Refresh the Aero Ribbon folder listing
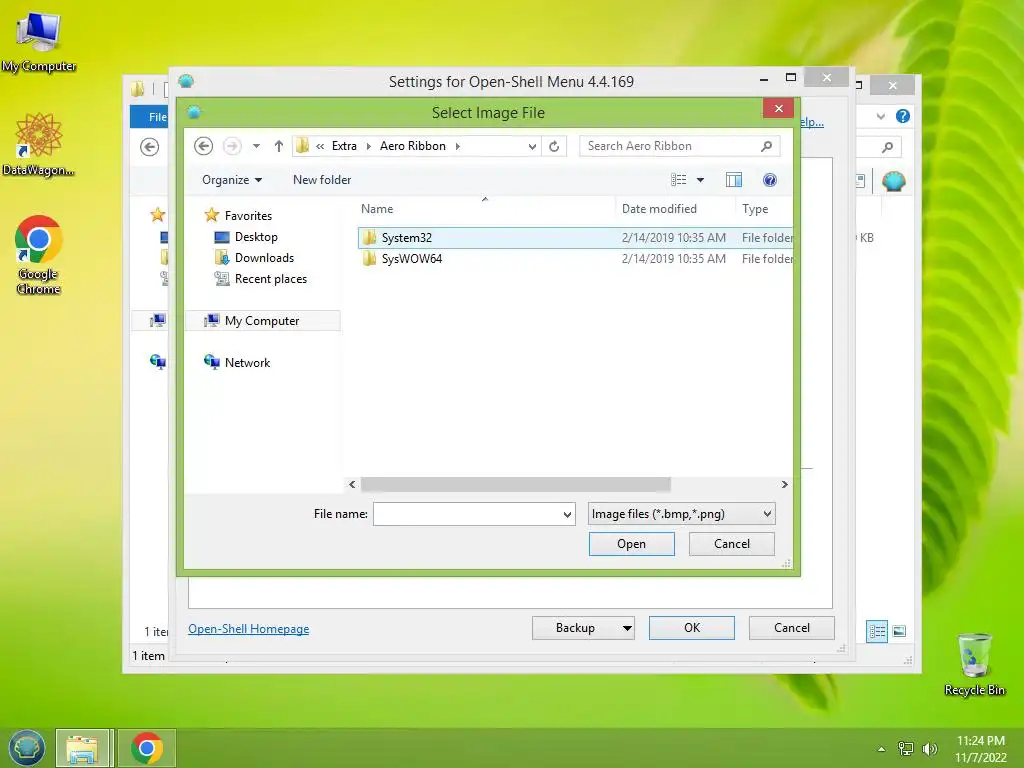The width and height of the screenshot is (1024, 768). (554, 146)
